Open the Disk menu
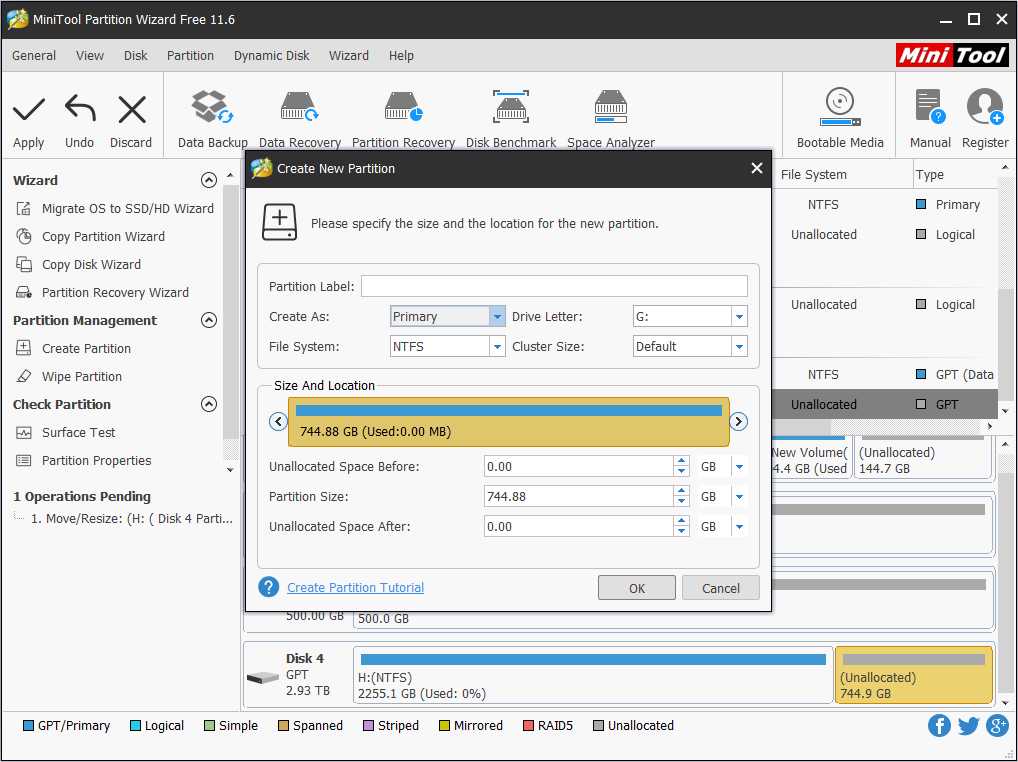This screenshot has width=1018, height=762. (136, 56)
